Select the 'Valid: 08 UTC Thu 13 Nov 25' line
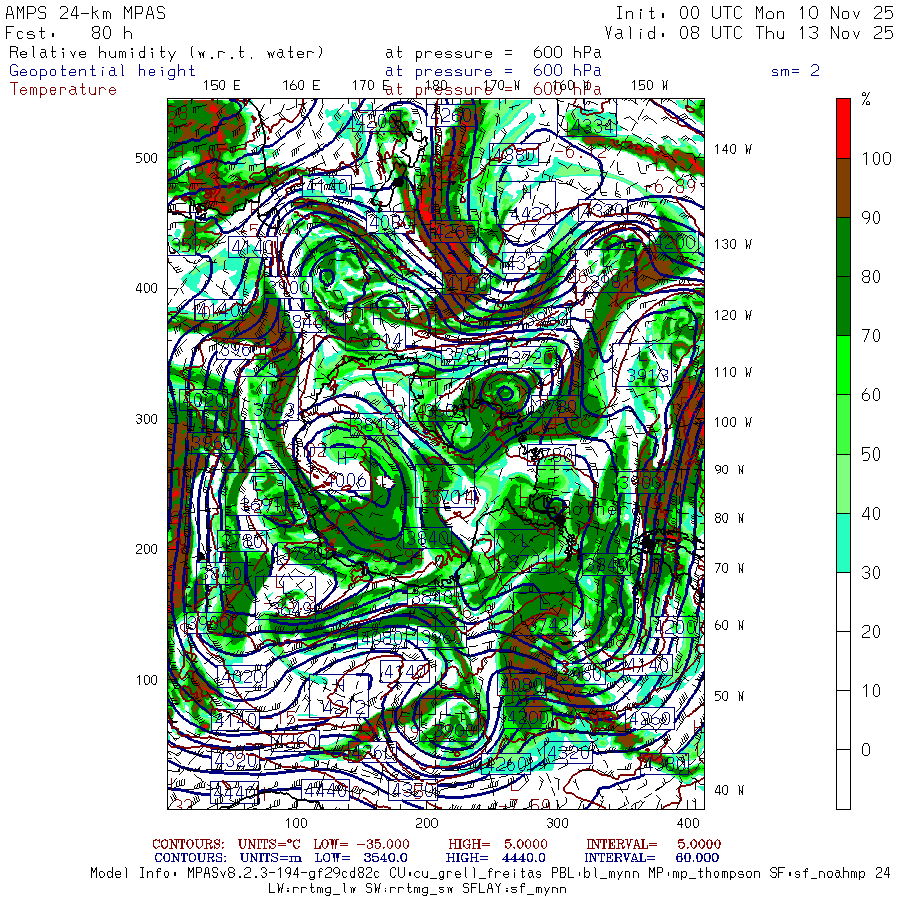The width and height of the screenshot is (900, 900). tap(749, 33)
